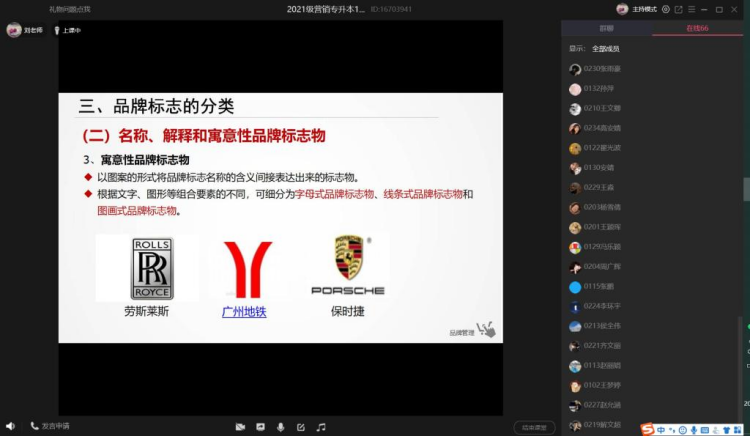Mute the microphone in bottom toolbar
This screenshot has width=750, height=437.
click(280, 427)
